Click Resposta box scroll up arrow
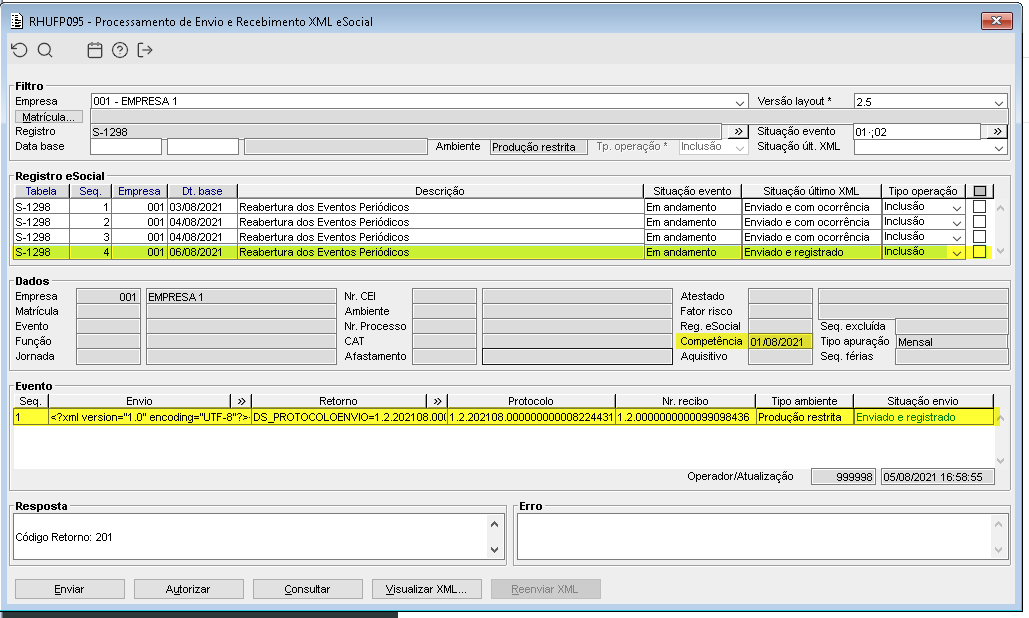The width and height of the screenshot is (1029, 618). tap(495, 524)
